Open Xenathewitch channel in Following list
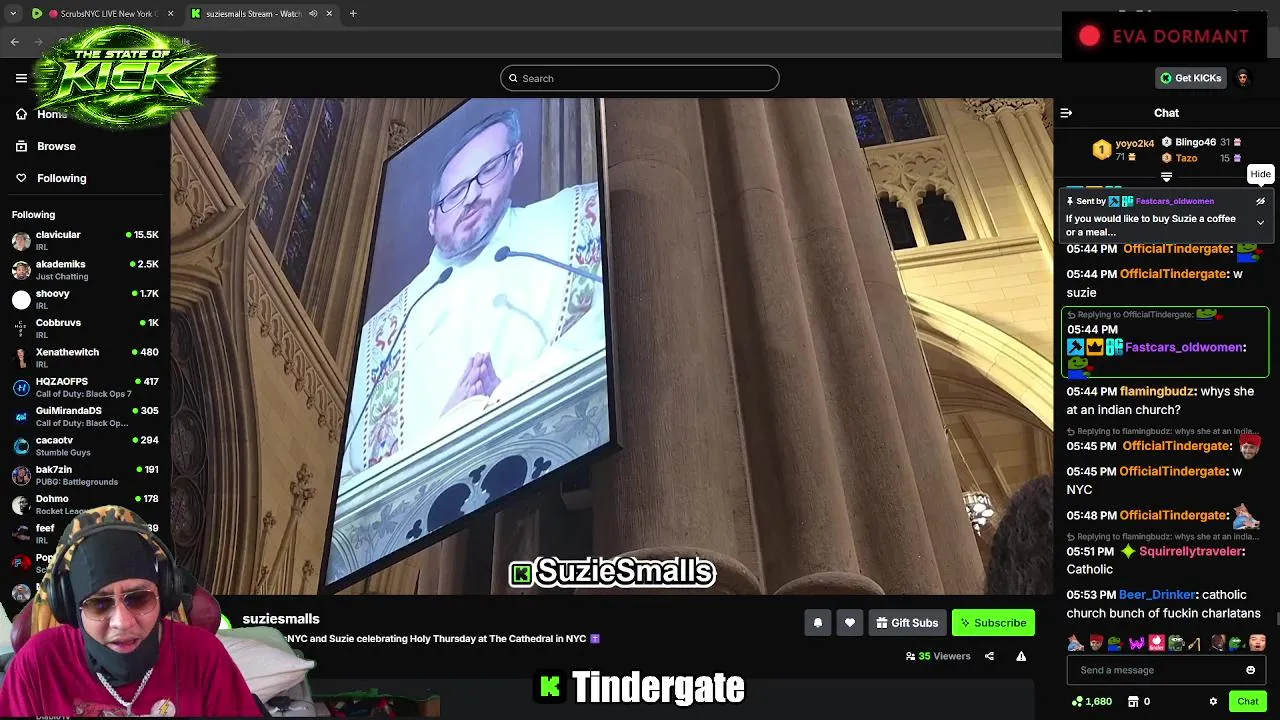The height and width of the screenshot is (720, 1280). (85, 358)
